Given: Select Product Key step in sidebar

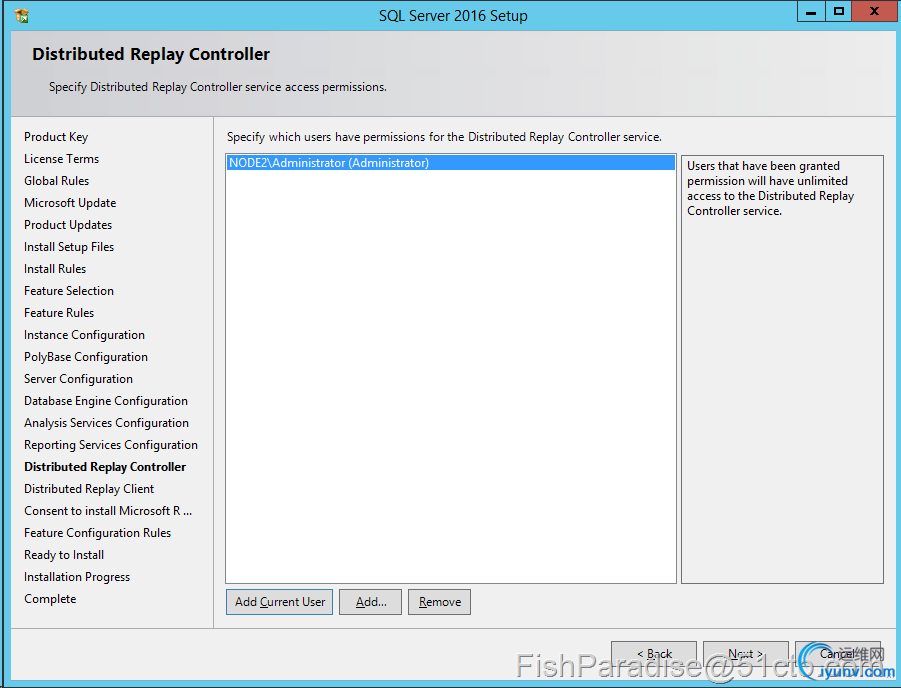Looking at the screenshot, I should [x=56, y=137].
